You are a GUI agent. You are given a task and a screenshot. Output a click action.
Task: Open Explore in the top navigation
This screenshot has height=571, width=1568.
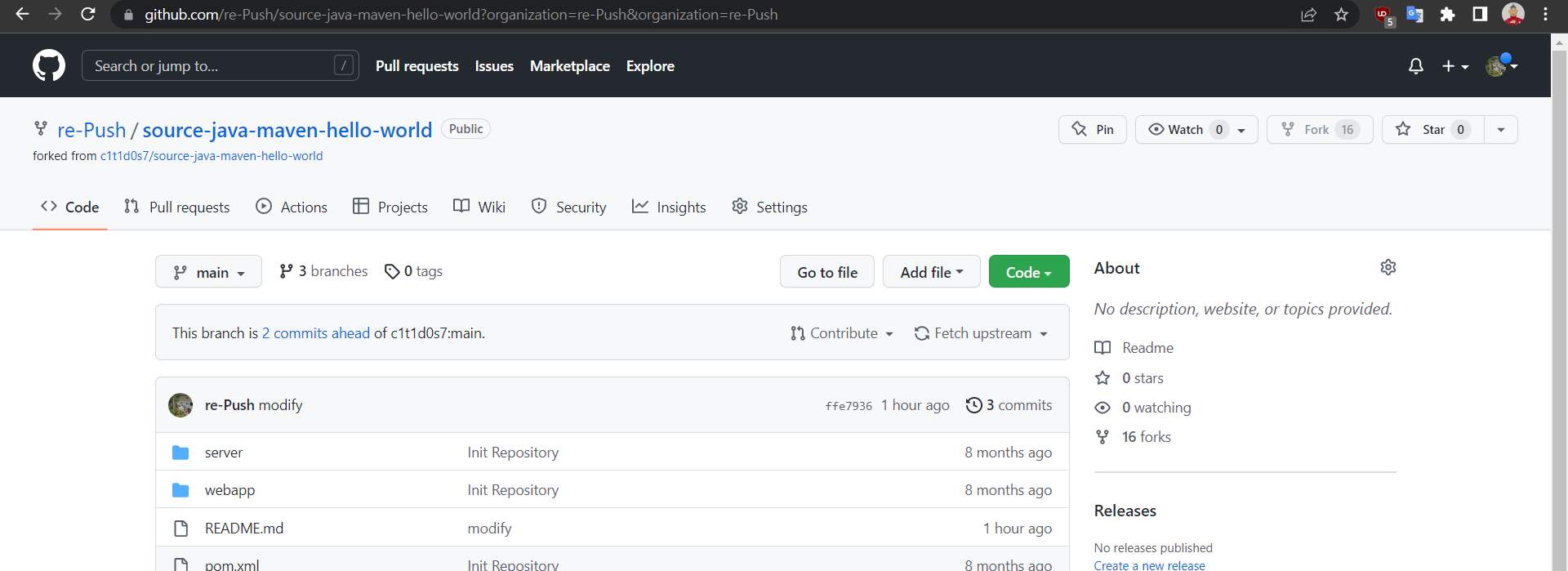[x=650, y=66]
